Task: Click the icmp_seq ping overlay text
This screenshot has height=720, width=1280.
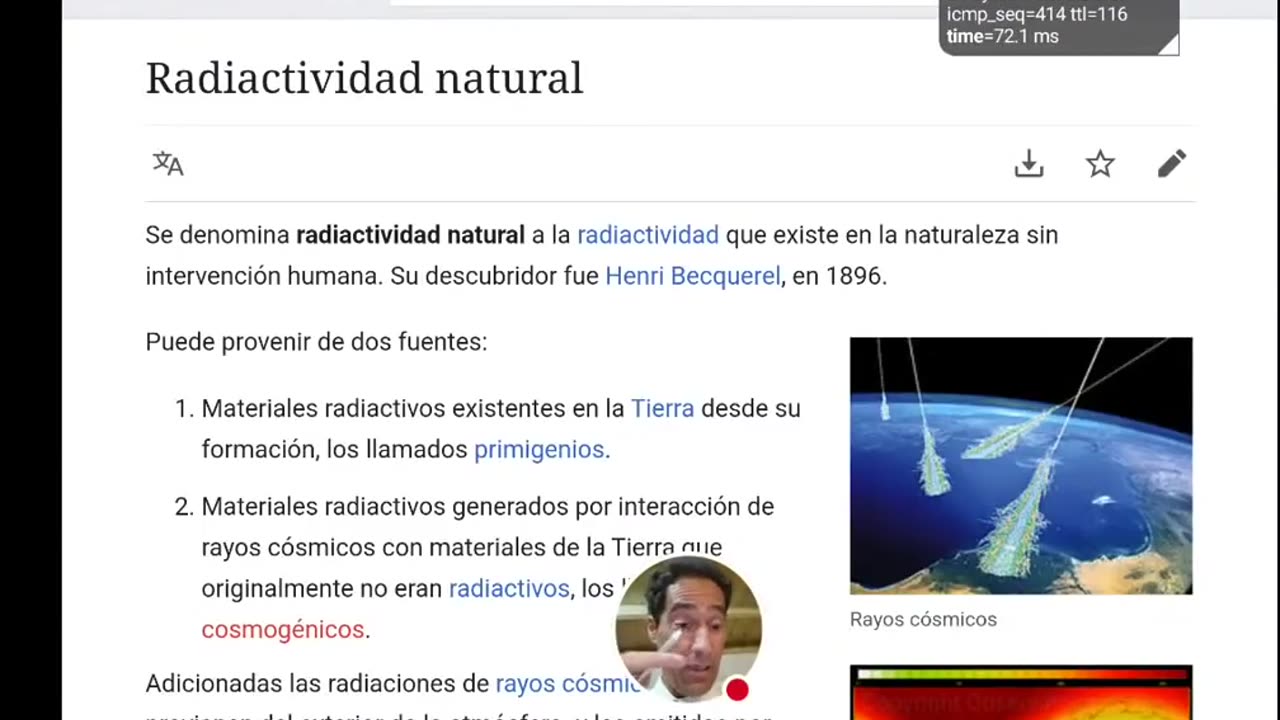Action: tap(1037, 14)
